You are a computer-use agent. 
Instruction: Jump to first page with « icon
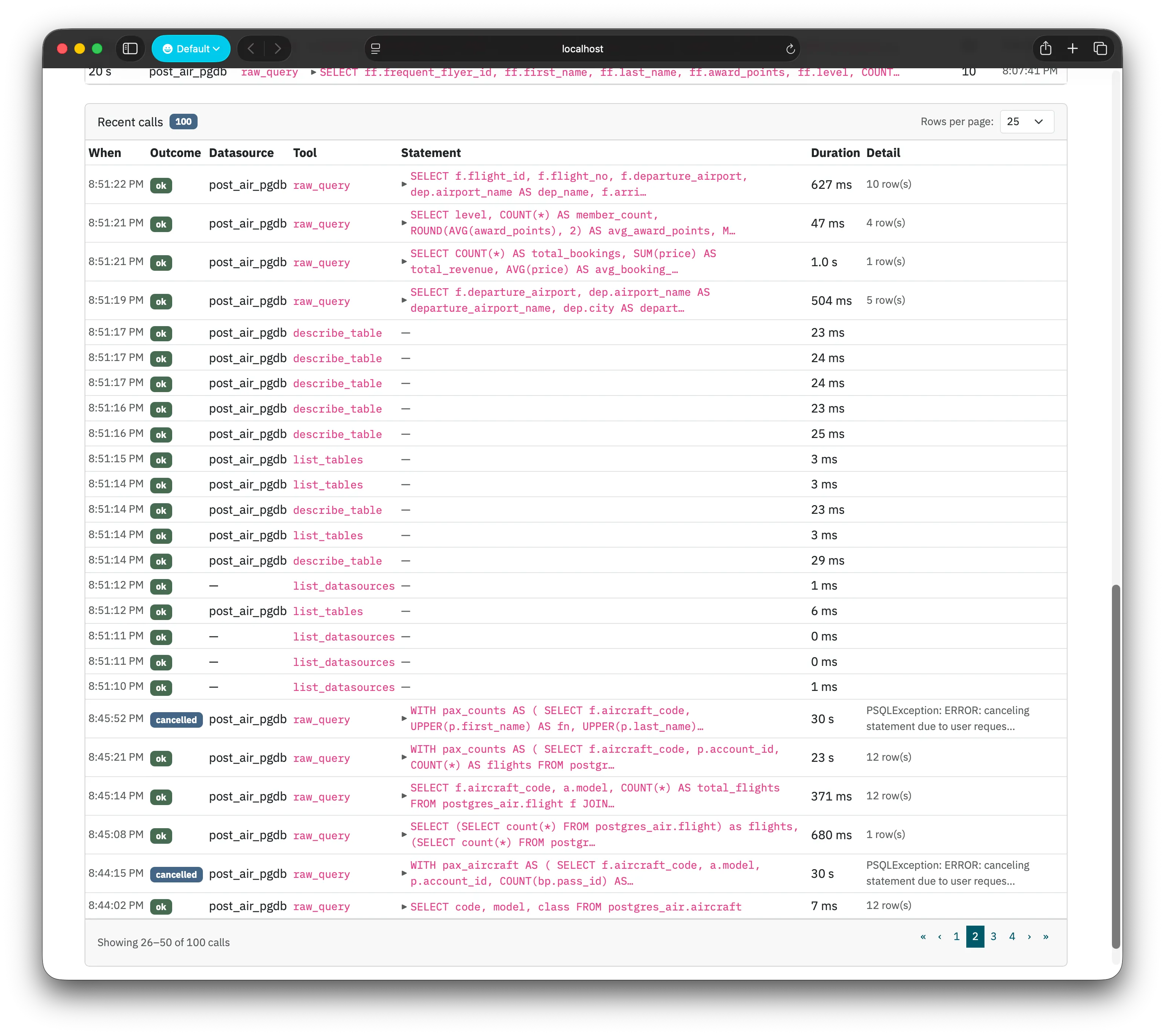click(x=923, y=936)
